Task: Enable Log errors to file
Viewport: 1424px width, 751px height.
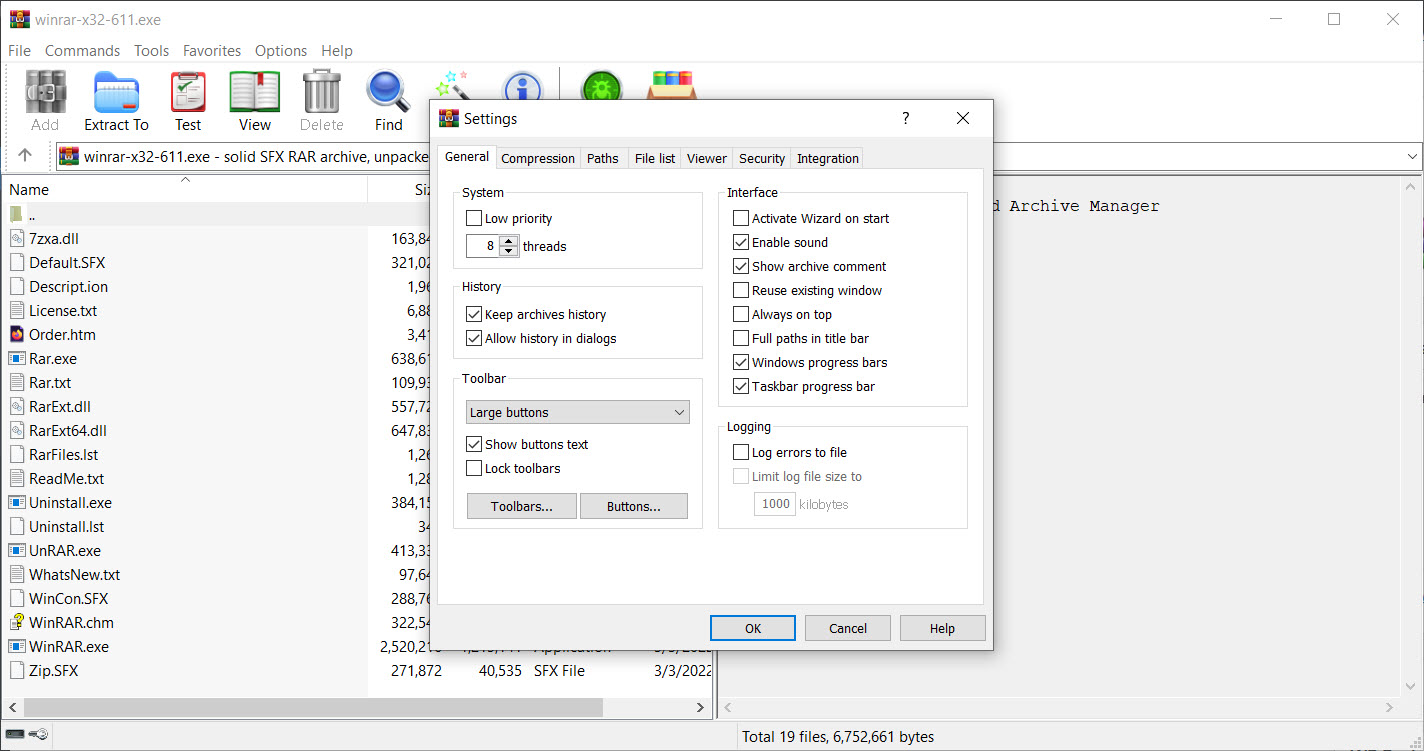Action: pyautogui.click(x=741, y=452)
